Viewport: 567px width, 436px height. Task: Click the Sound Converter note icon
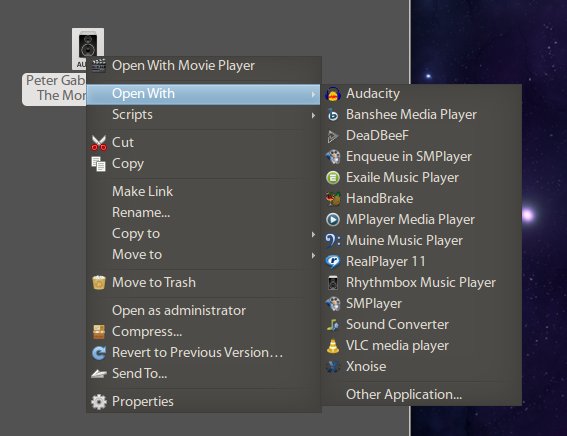(x=333, y=325)
